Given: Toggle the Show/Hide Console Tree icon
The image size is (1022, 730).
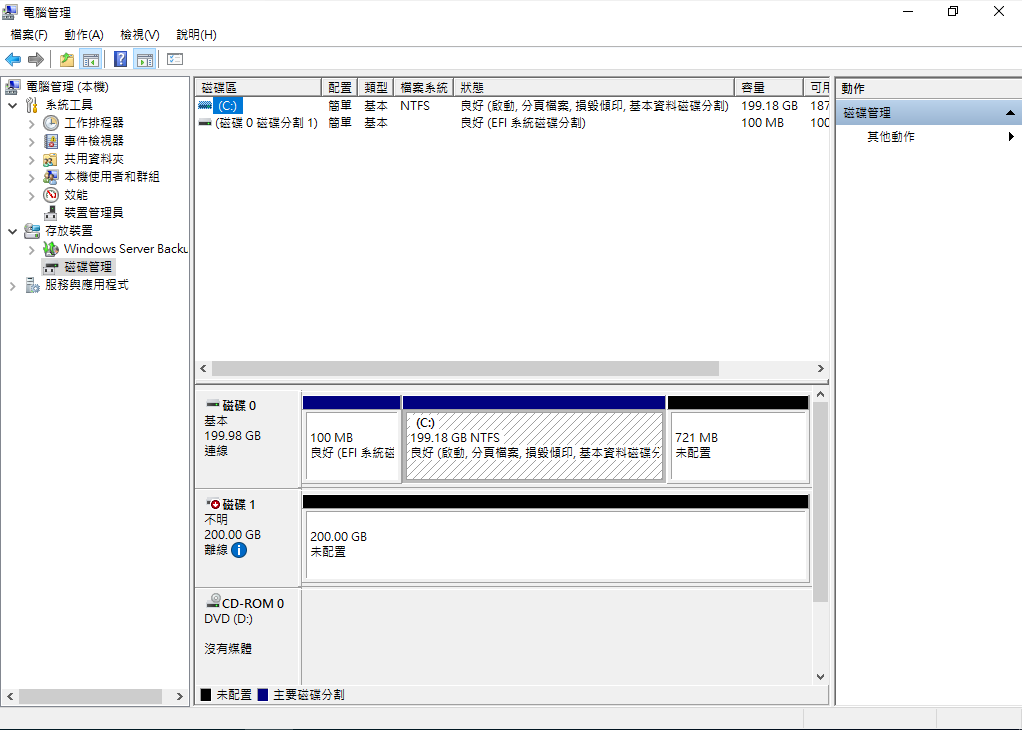Looking at the screenshot, I should pyautogui.click(x=90, y=59).
